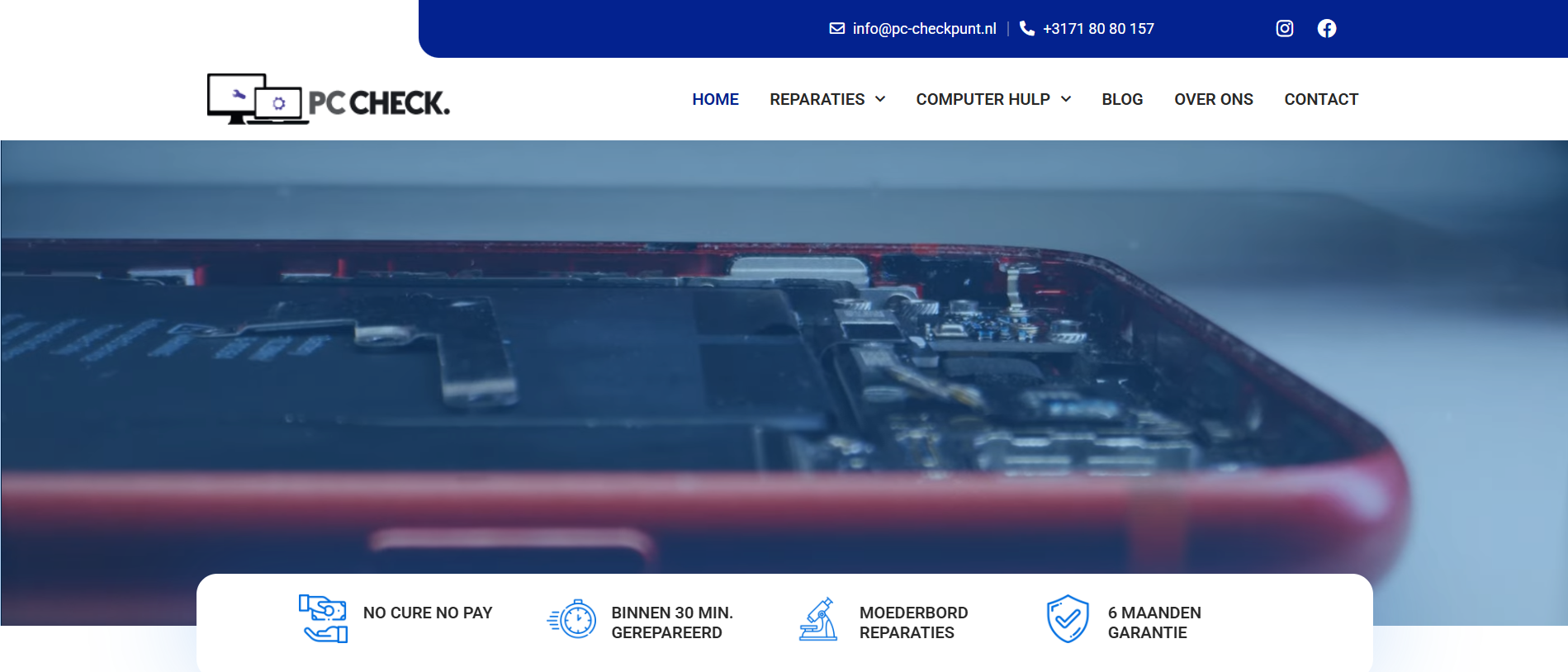Expand the Reparaties dropdown chevron
This screenshot has height=672, width=1568.
(880, 99)
